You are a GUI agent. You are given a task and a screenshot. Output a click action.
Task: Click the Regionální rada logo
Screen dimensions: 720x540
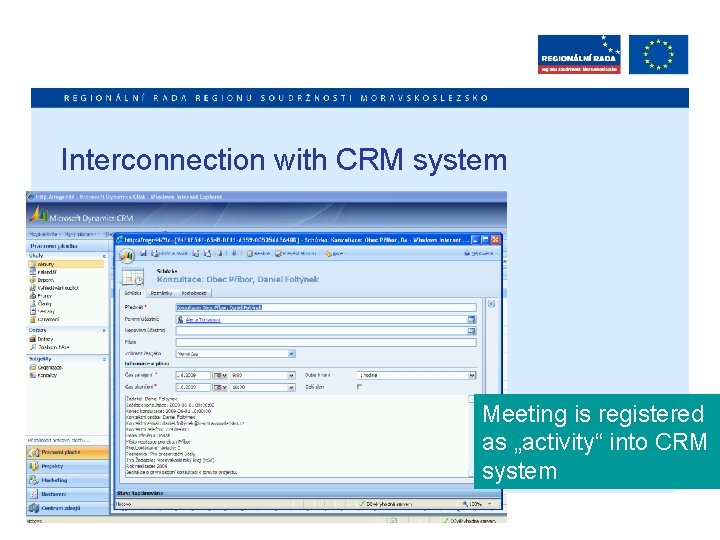[579, 54]
